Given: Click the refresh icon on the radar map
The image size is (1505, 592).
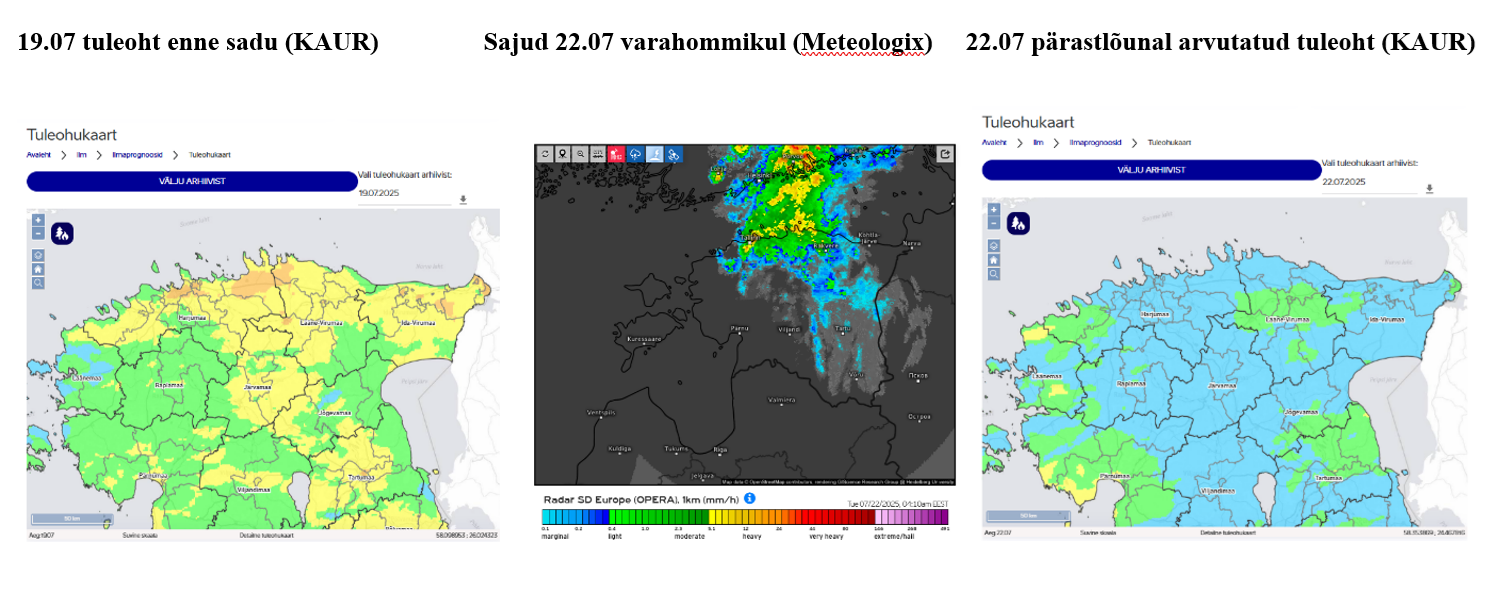Looking at the screenshot, I should tap(545, 154).
